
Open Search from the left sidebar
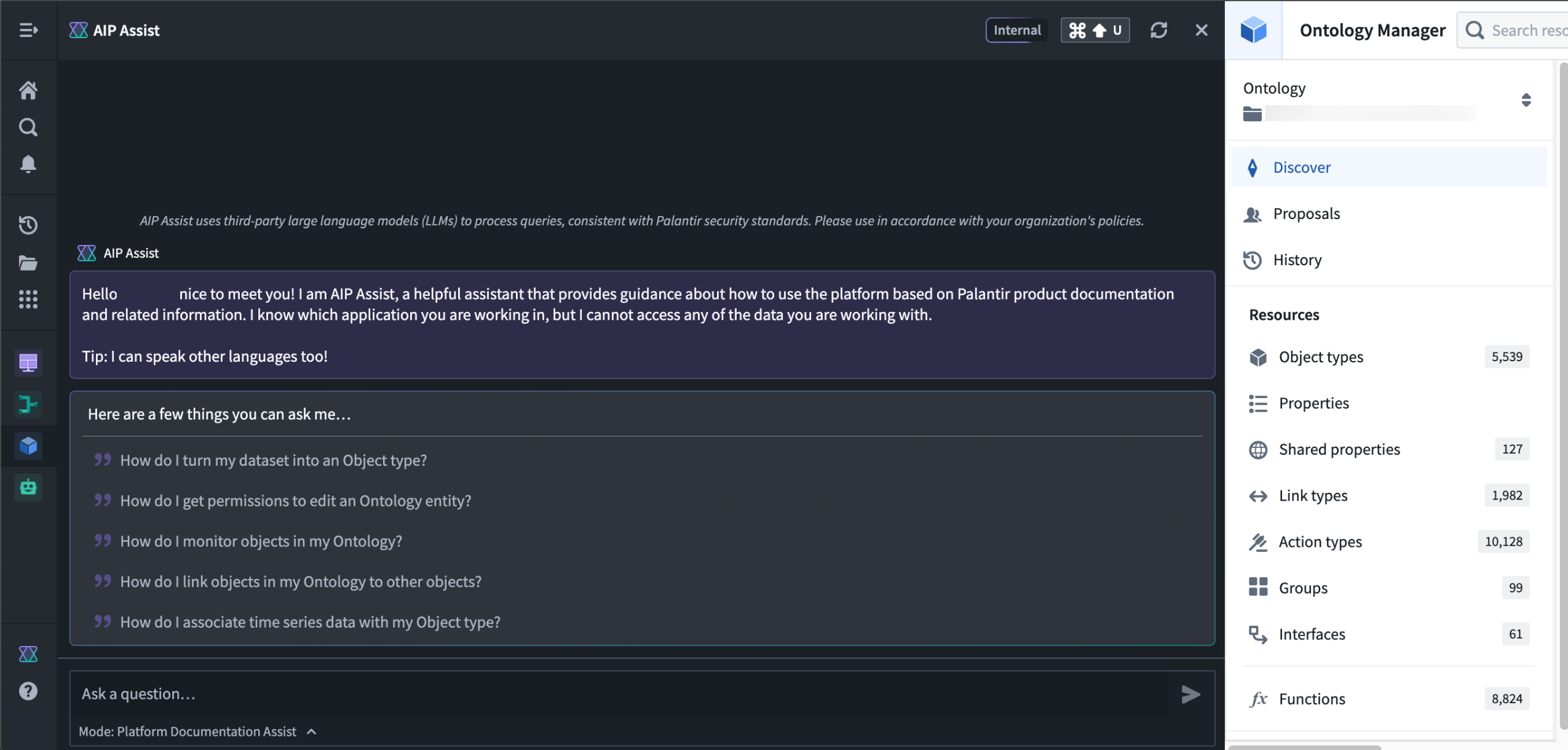[x=28, y=127]
